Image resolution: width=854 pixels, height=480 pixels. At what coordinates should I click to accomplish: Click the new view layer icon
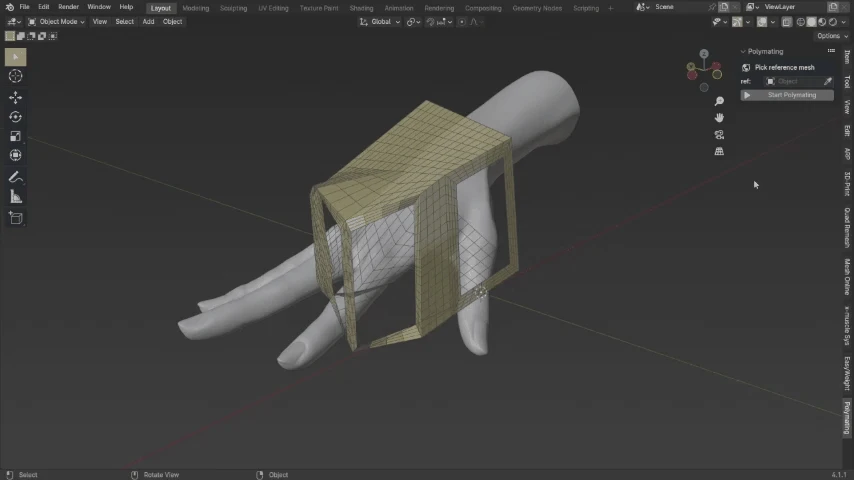(x=833, y=7)
